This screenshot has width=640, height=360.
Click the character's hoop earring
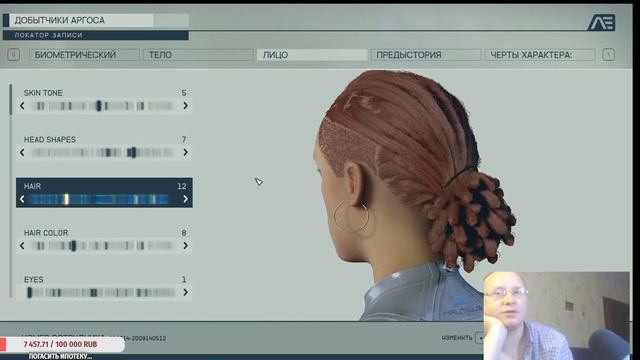351,218
